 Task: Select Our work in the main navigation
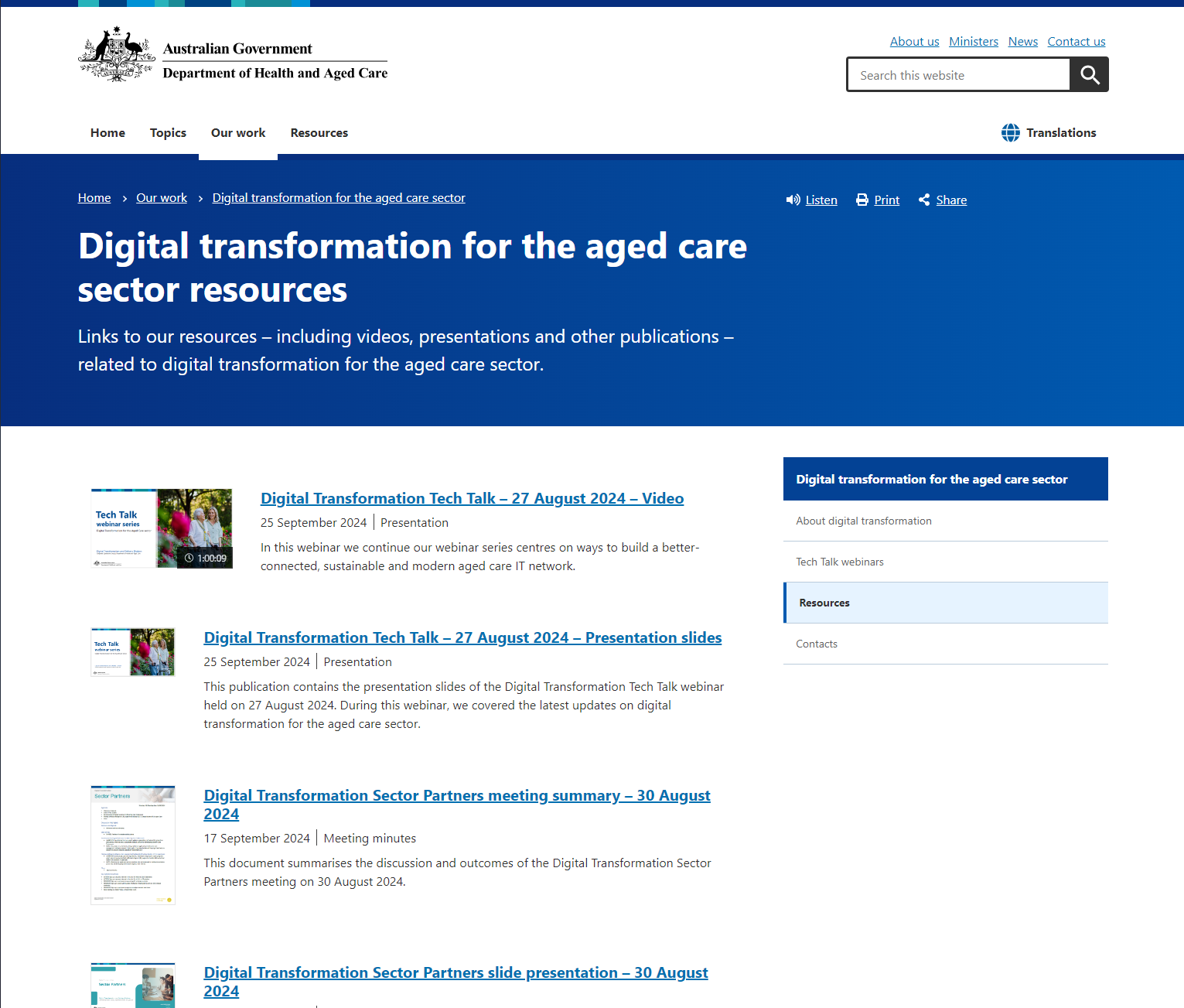pos(238,133)
